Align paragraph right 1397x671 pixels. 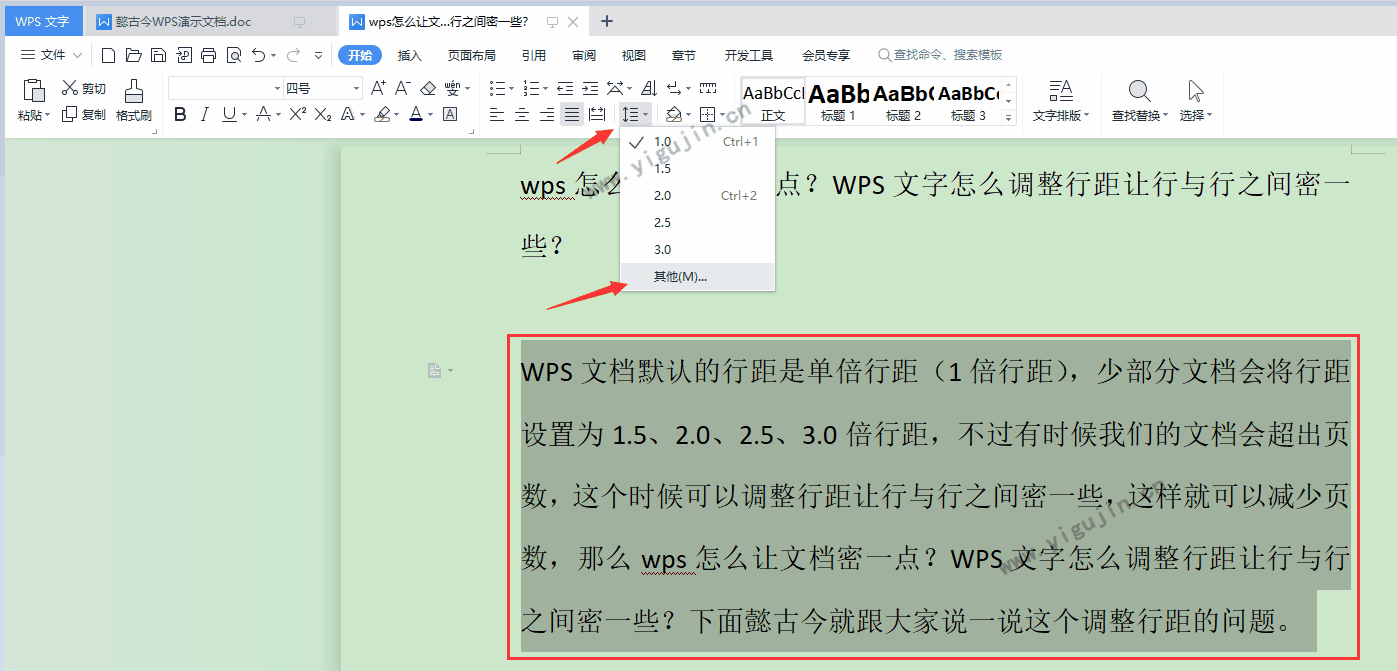coord(547,115)
